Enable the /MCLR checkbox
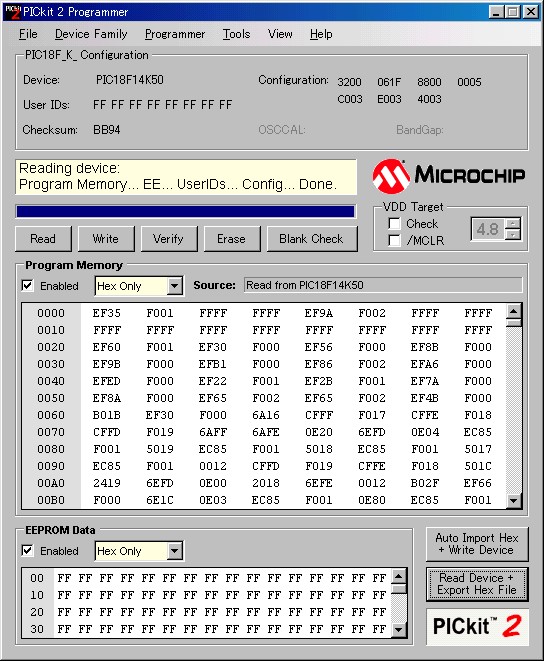 point(394,240)
